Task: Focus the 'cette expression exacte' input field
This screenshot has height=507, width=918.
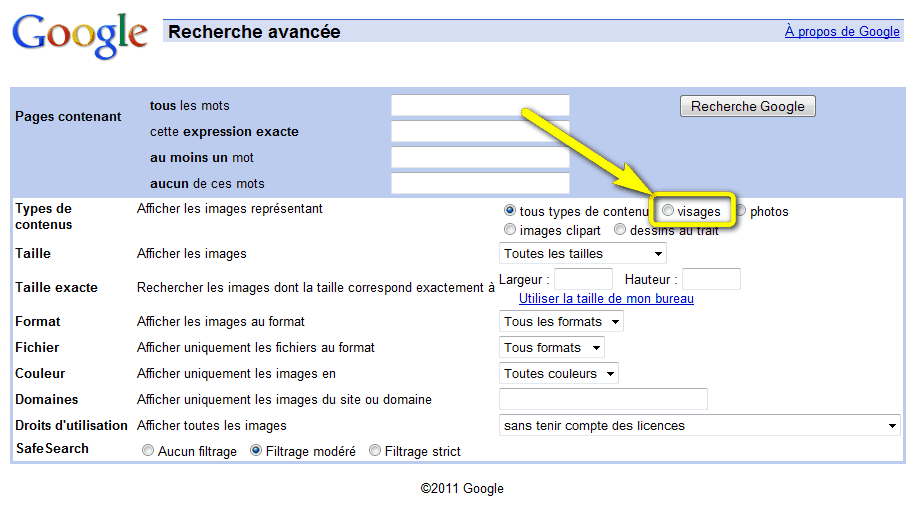Action: (x=480, y=131)
